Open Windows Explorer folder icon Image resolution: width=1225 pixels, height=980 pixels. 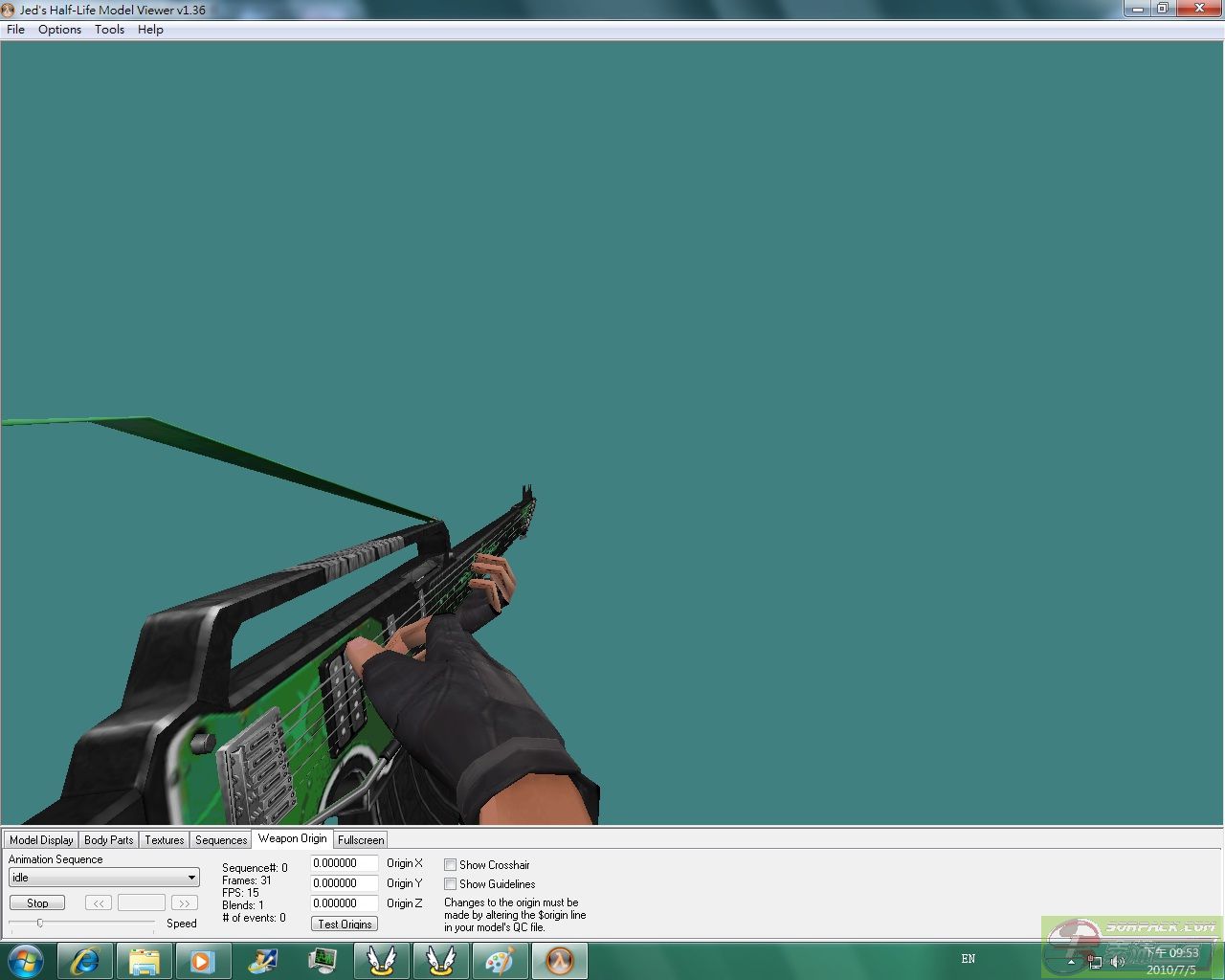click(144, 961)
